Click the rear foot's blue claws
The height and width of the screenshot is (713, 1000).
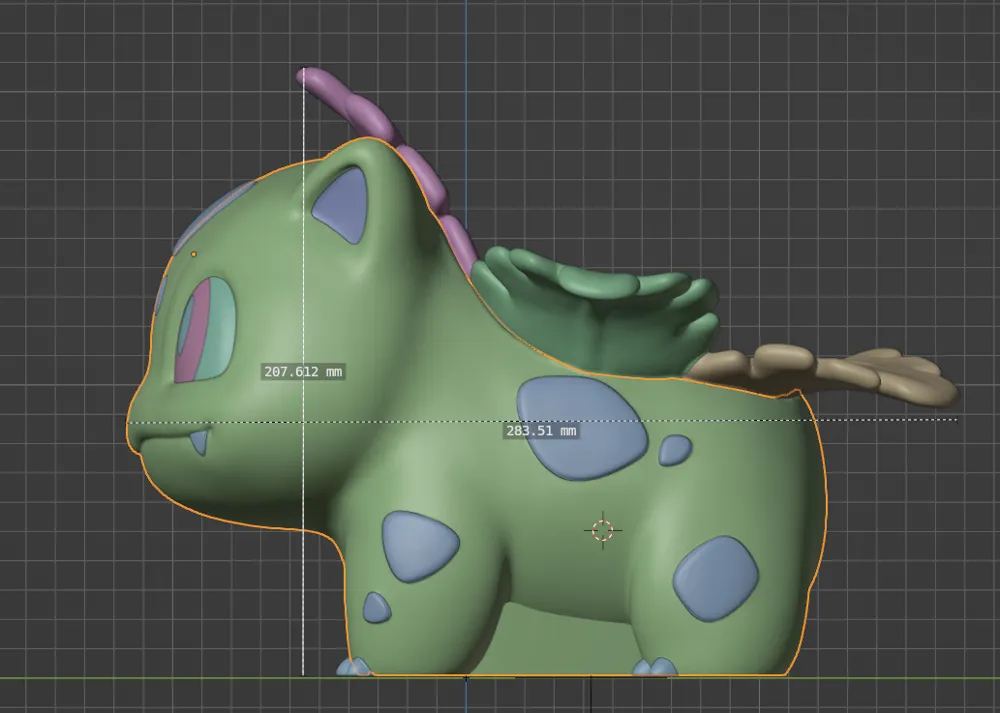655,667
